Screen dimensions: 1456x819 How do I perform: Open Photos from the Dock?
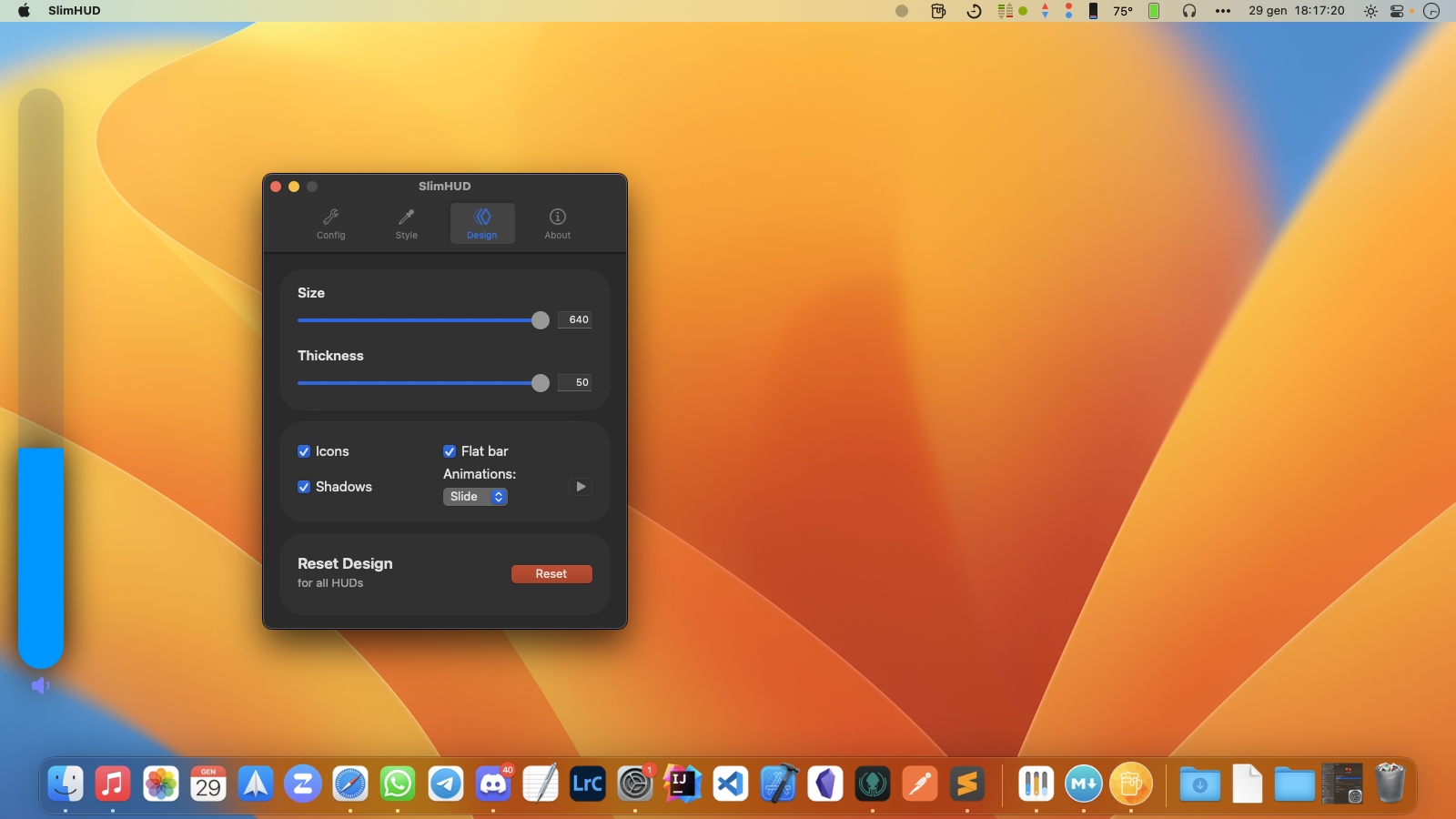pos(161,784)
